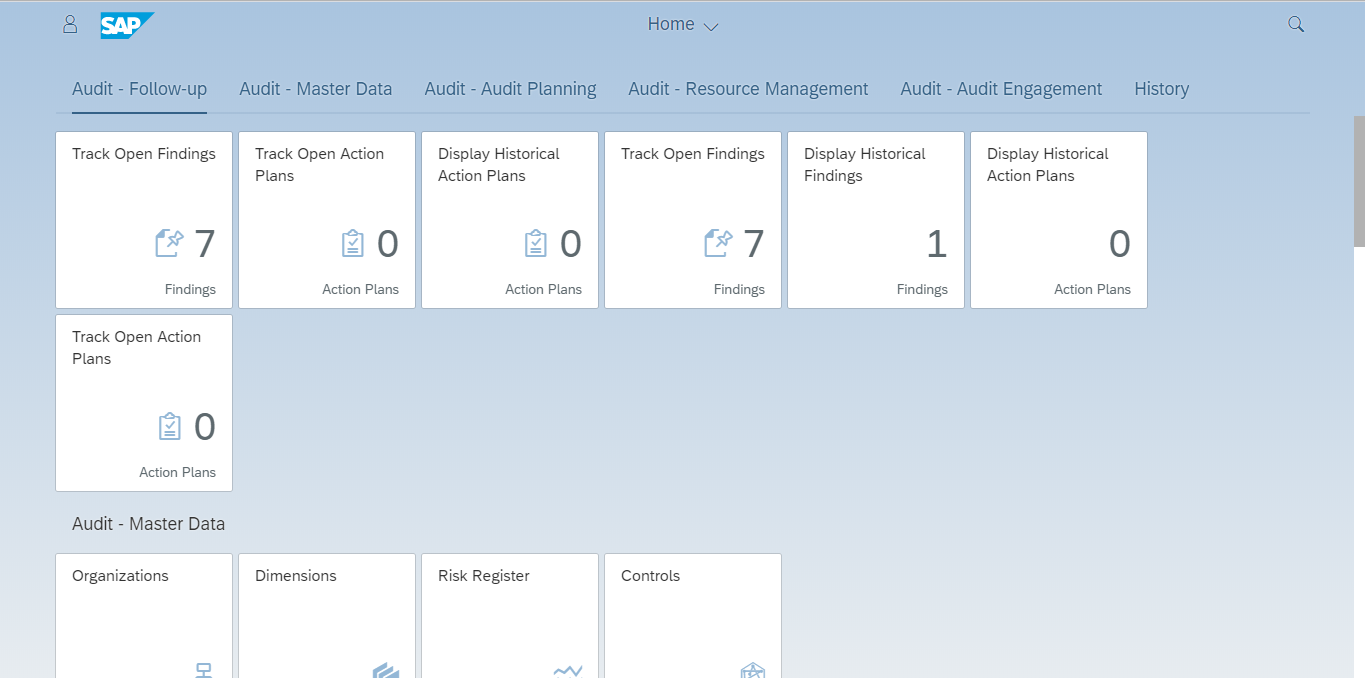Viewport: 1365px width, 678px height.
Task: Click the org-chart icon on the Organizations tile
Action: pyautogui.click(x=205, y=668)
